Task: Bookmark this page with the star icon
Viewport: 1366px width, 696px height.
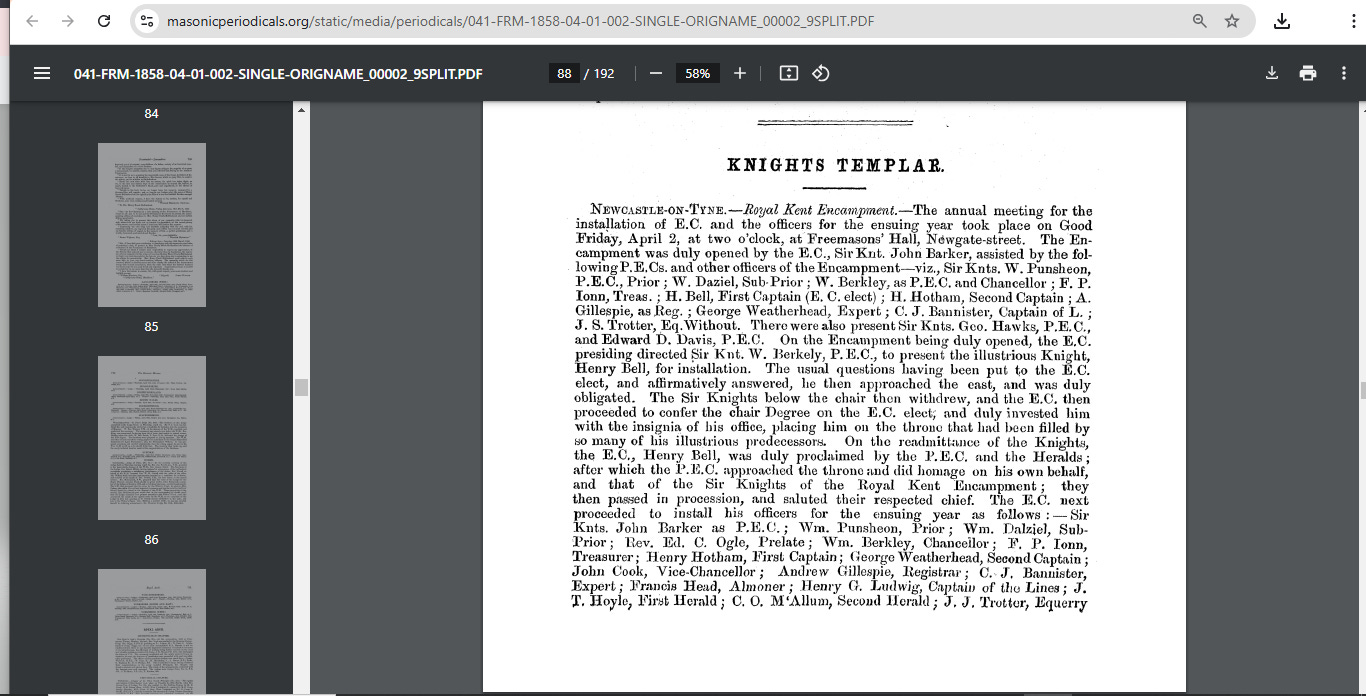Action: [1232, 21]
